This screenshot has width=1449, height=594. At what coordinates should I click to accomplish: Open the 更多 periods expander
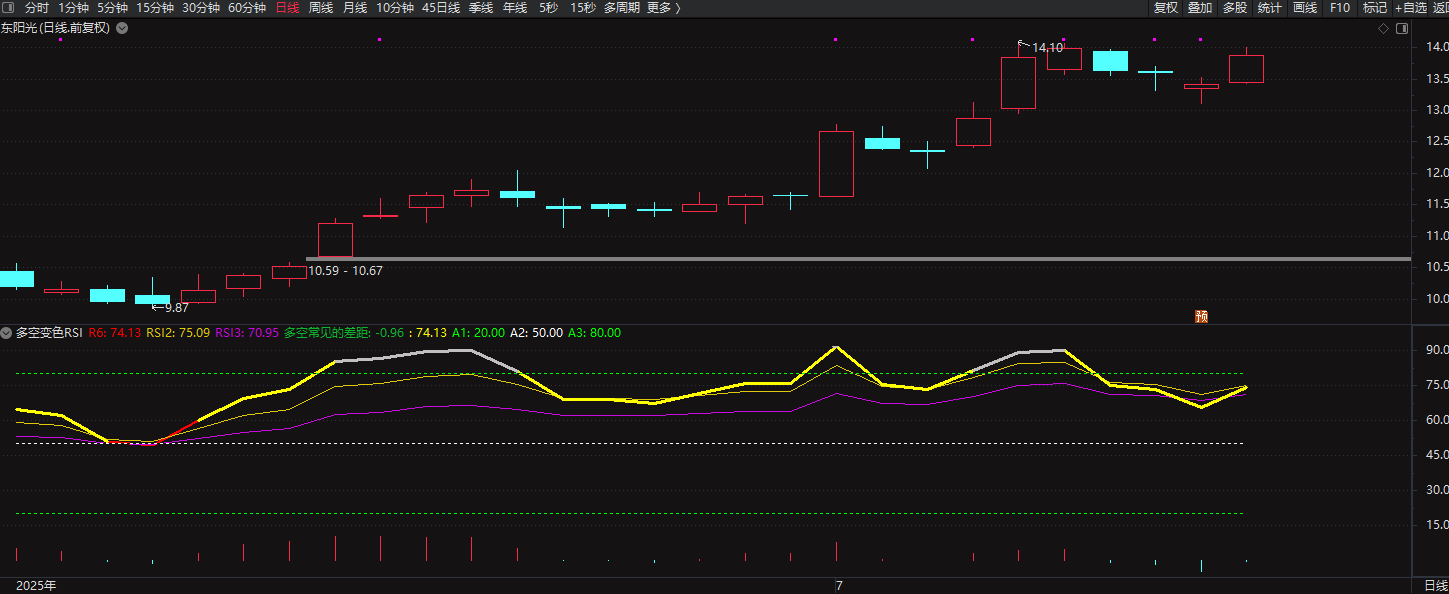pos(663,8)
